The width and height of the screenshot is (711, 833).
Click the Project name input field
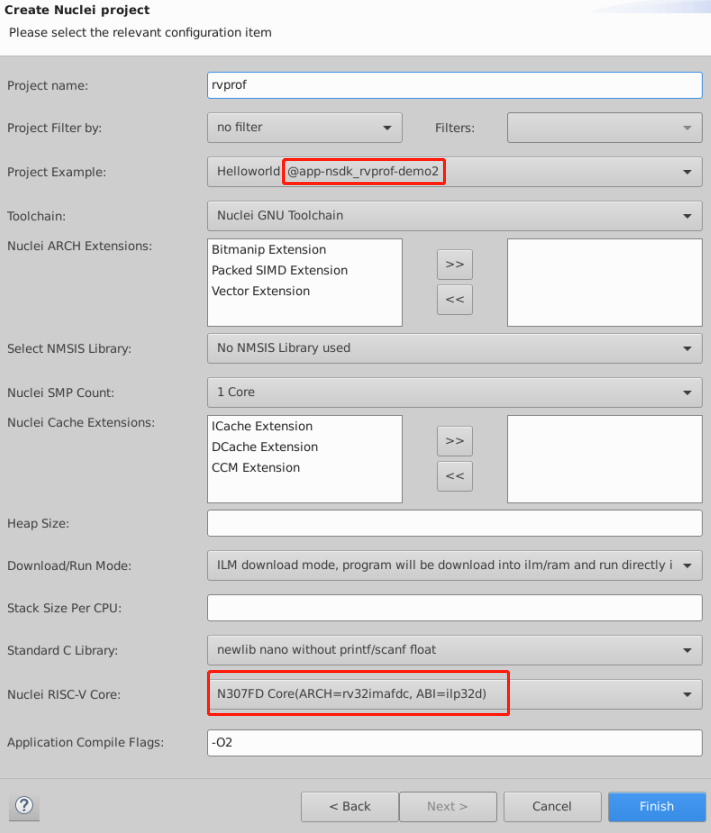(455, 86)
